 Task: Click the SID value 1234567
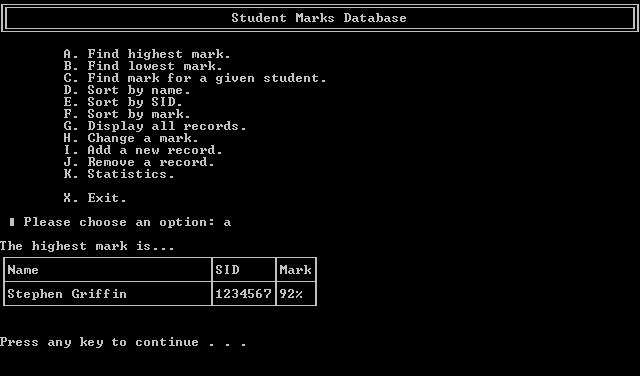pyautogui.click(x=243, y=294)
